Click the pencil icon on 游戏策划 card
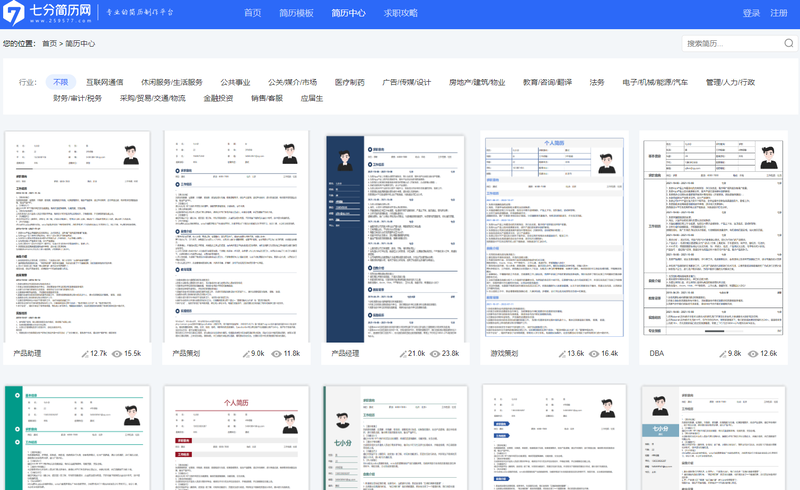The width and height of the screenshot is (800, 490). [562, 354]
